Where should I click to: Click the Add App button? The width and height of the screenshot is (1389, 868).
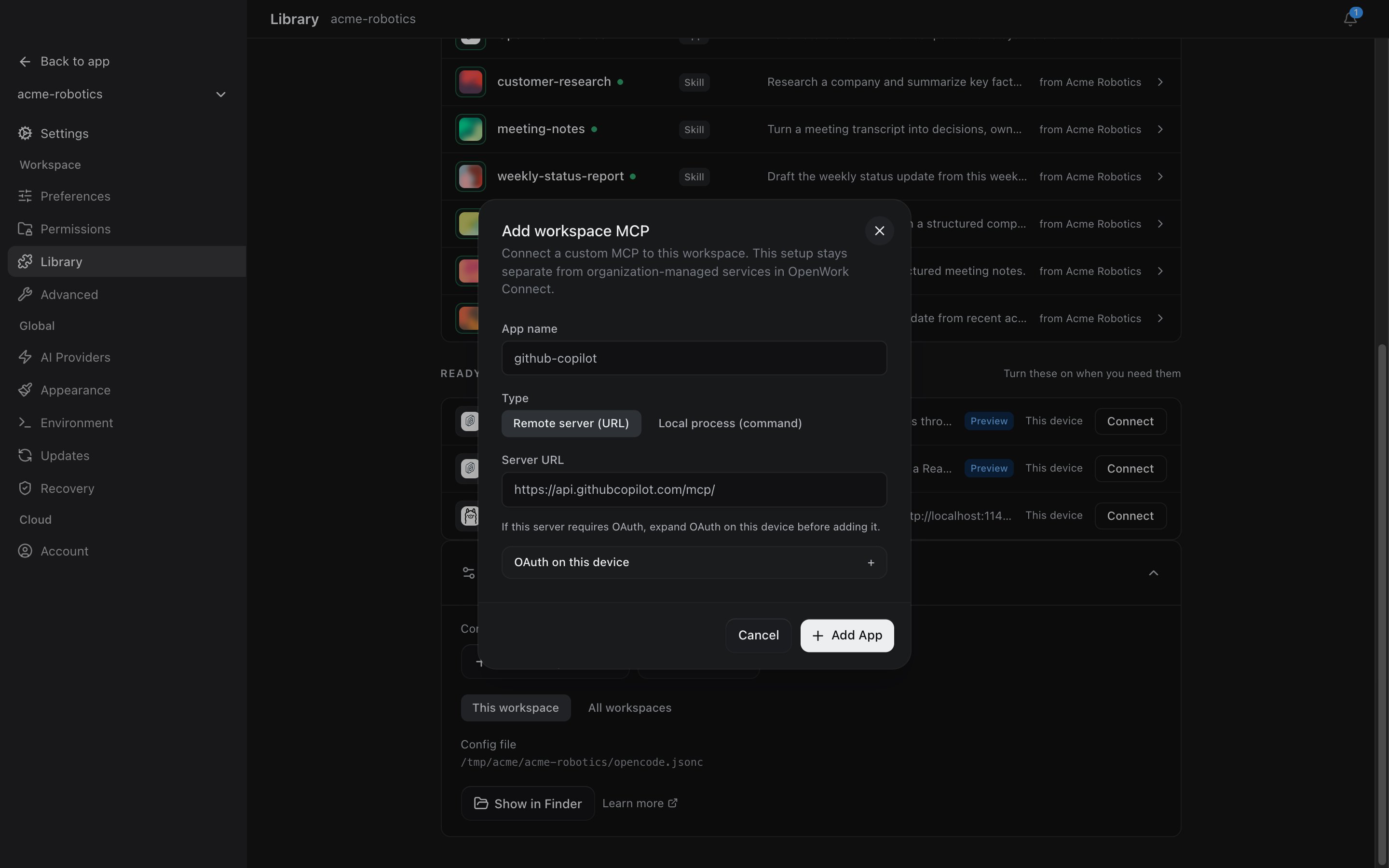(x=847, y=636)
